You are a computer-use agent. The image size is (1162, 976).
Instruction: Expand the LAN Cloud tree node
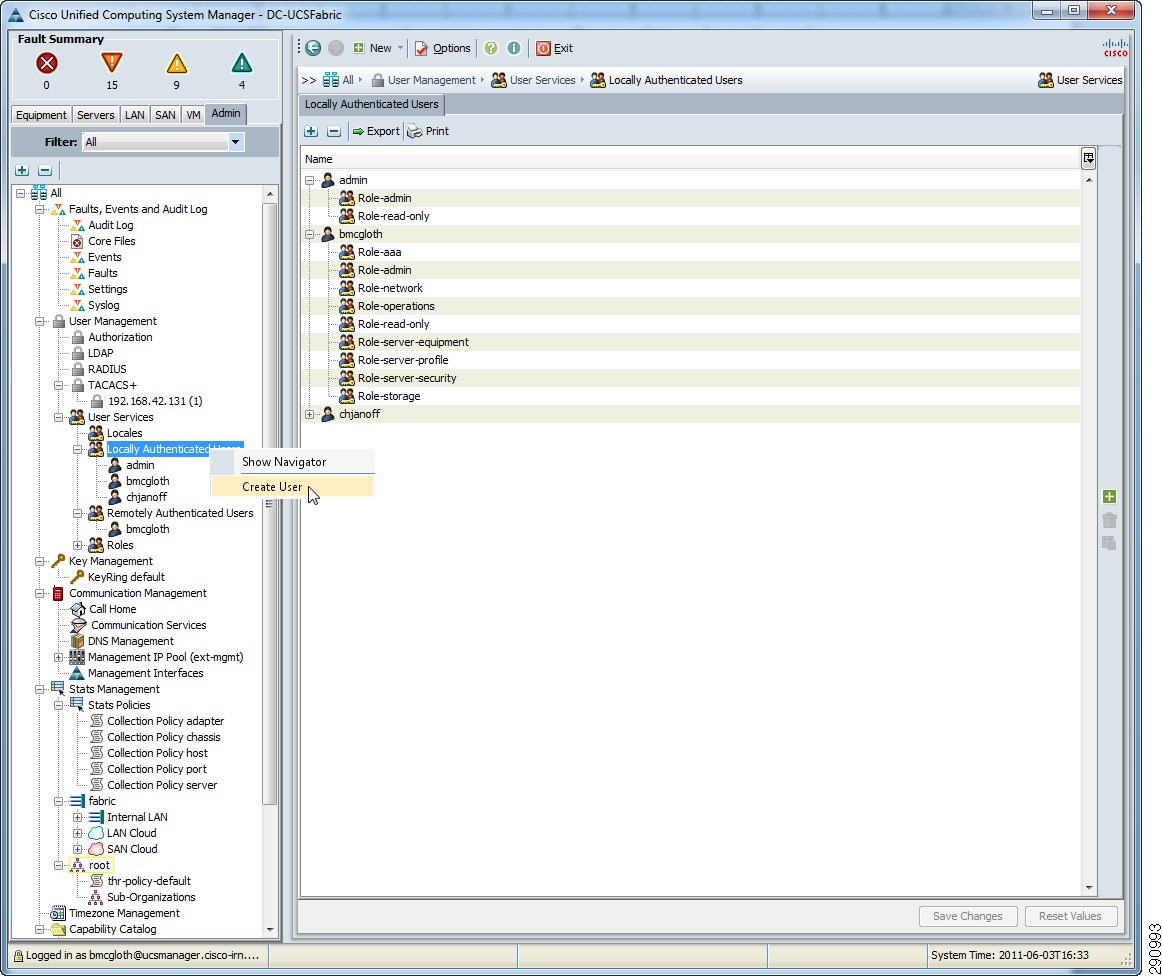point(77,833)
